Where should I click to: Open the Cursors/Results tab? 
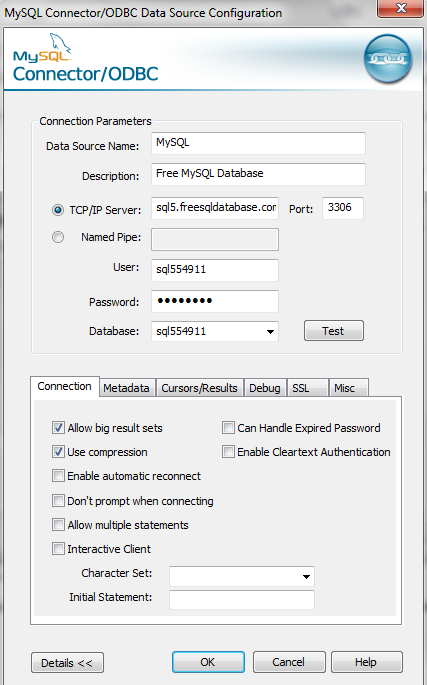click(199, 388)
